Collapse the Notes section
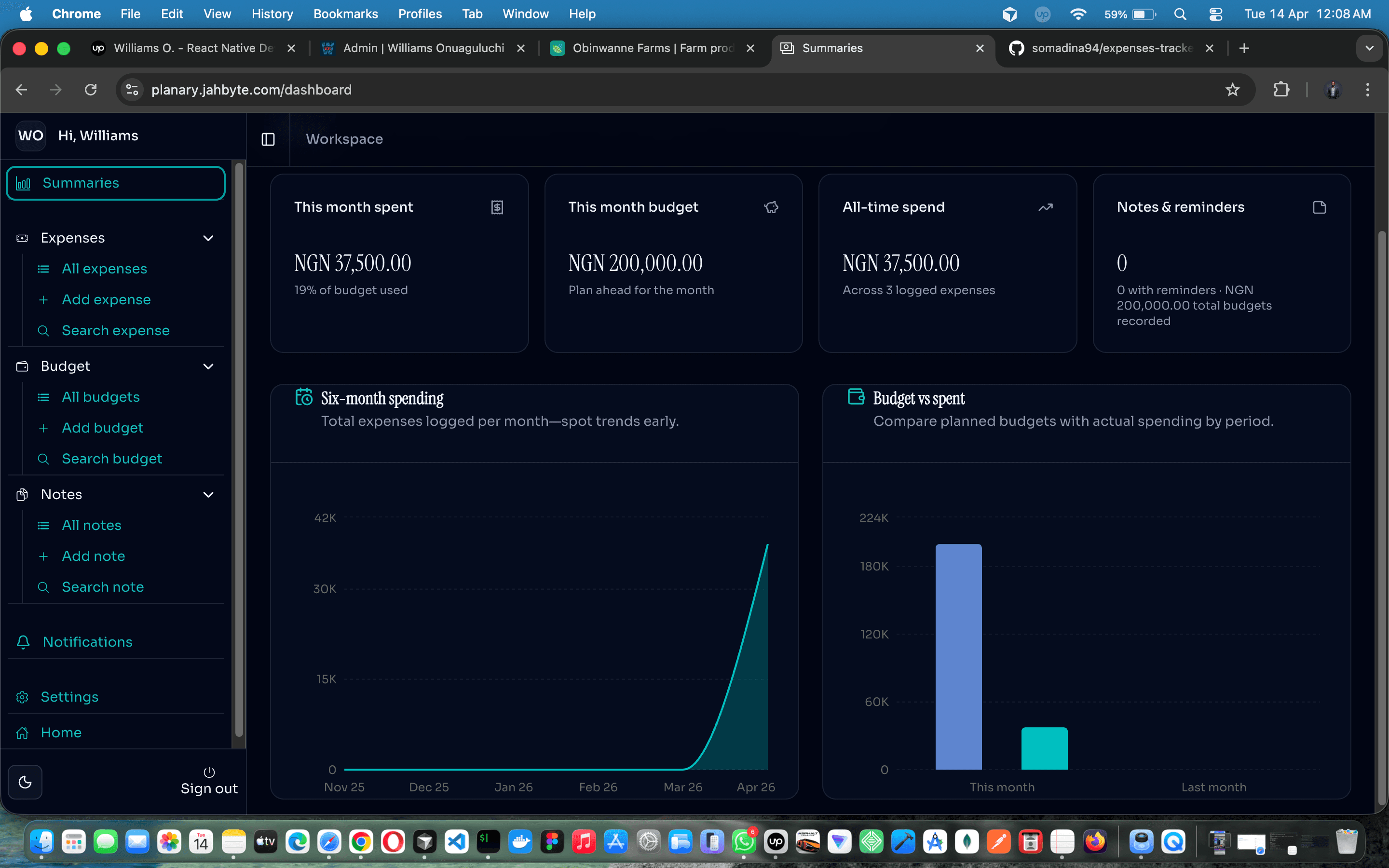 click(x=208, y=494)
